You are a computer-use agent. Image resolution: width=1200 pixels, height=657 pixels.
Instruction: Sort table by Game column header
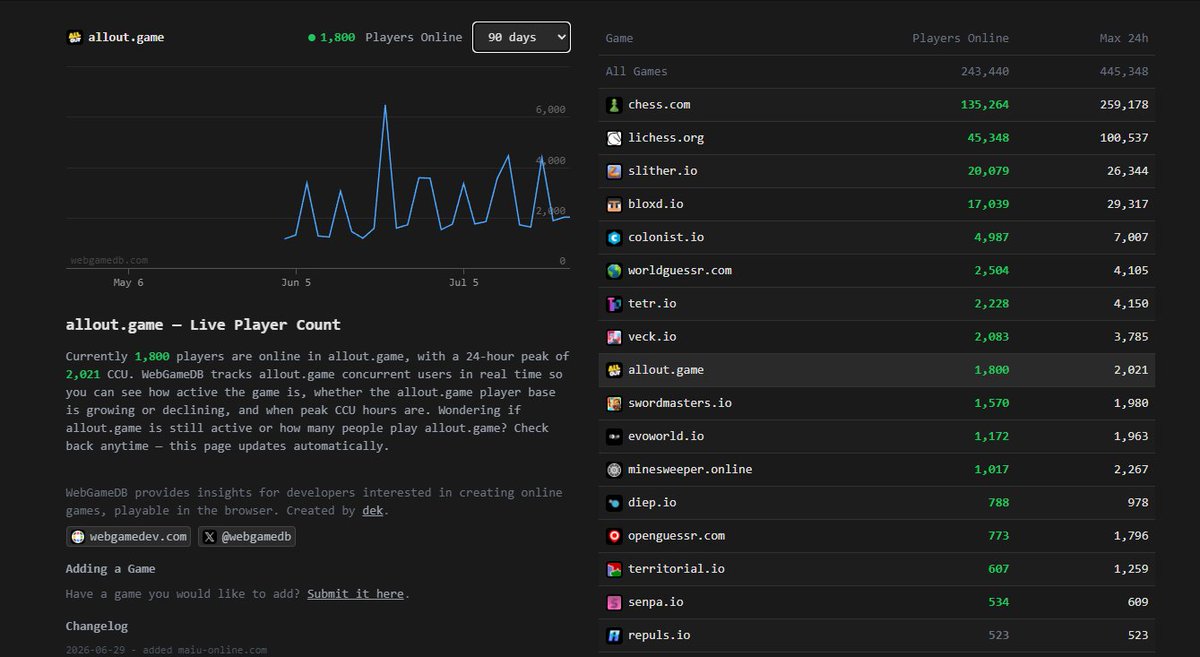tap(619, 38)
